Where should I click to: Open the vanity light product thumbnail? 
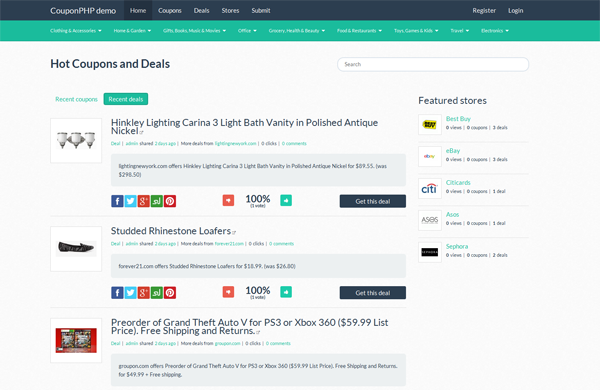click(x=76, y=140)
